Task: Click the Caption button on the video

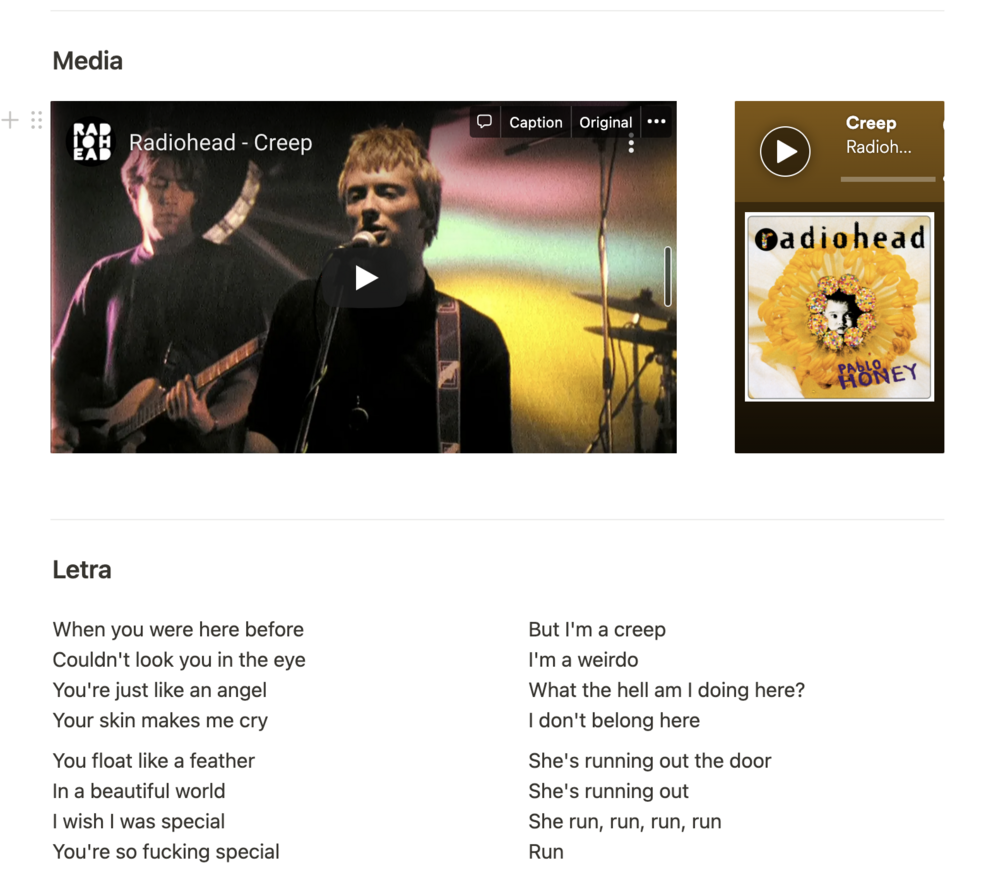Action: click(535, 122)
